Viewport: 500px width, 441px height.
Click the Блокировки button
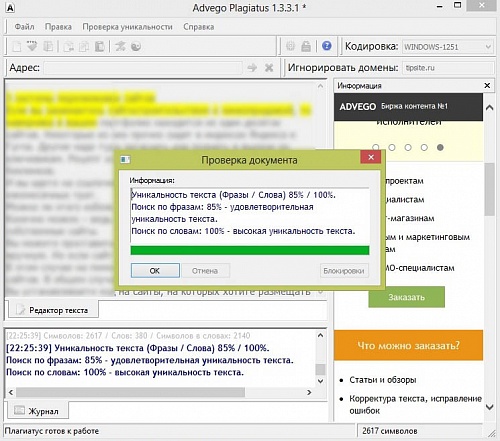[344, 271]
